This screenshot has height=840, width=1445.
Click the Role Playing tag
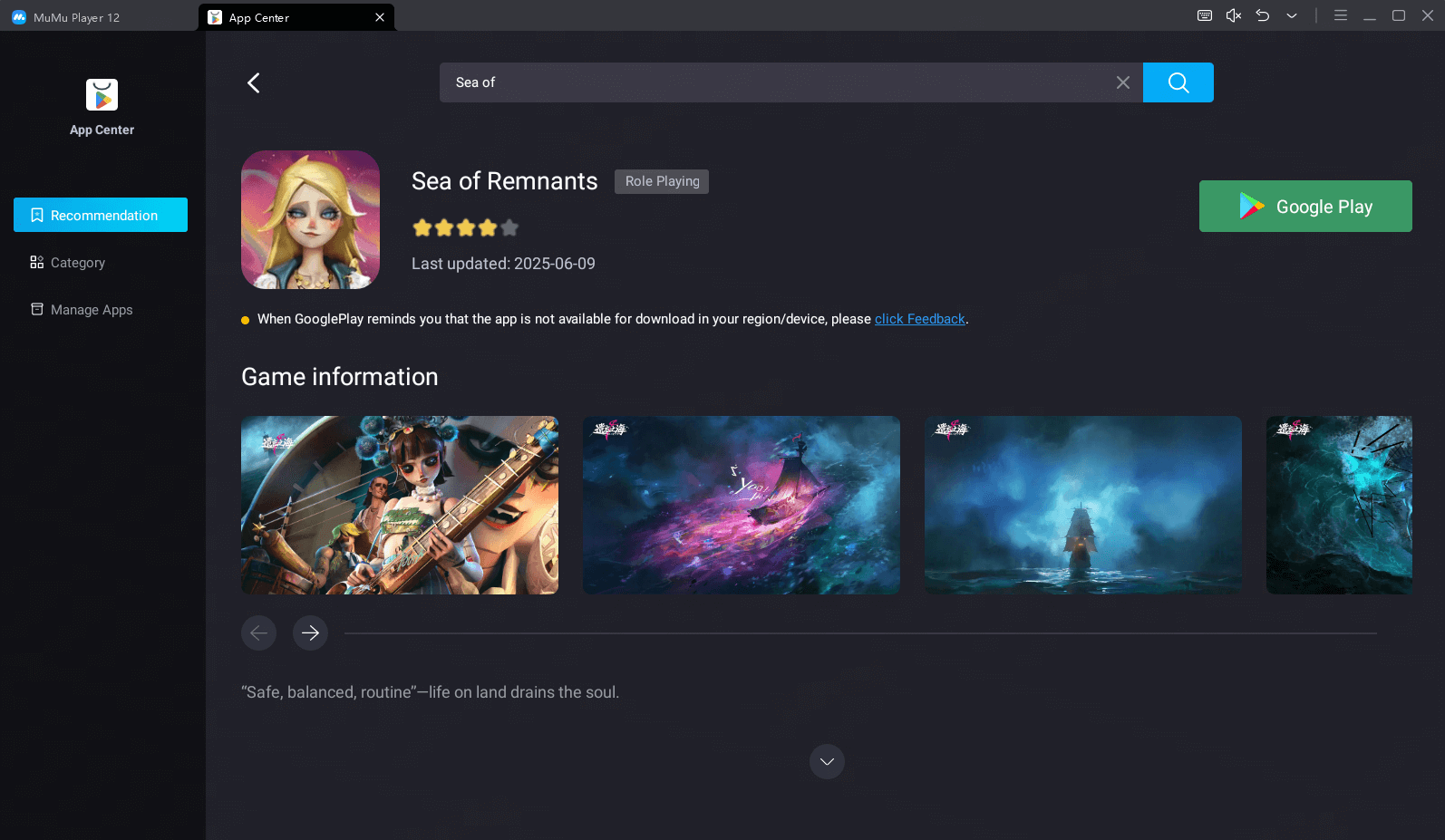pyautogui.click(x=662, y=181)
